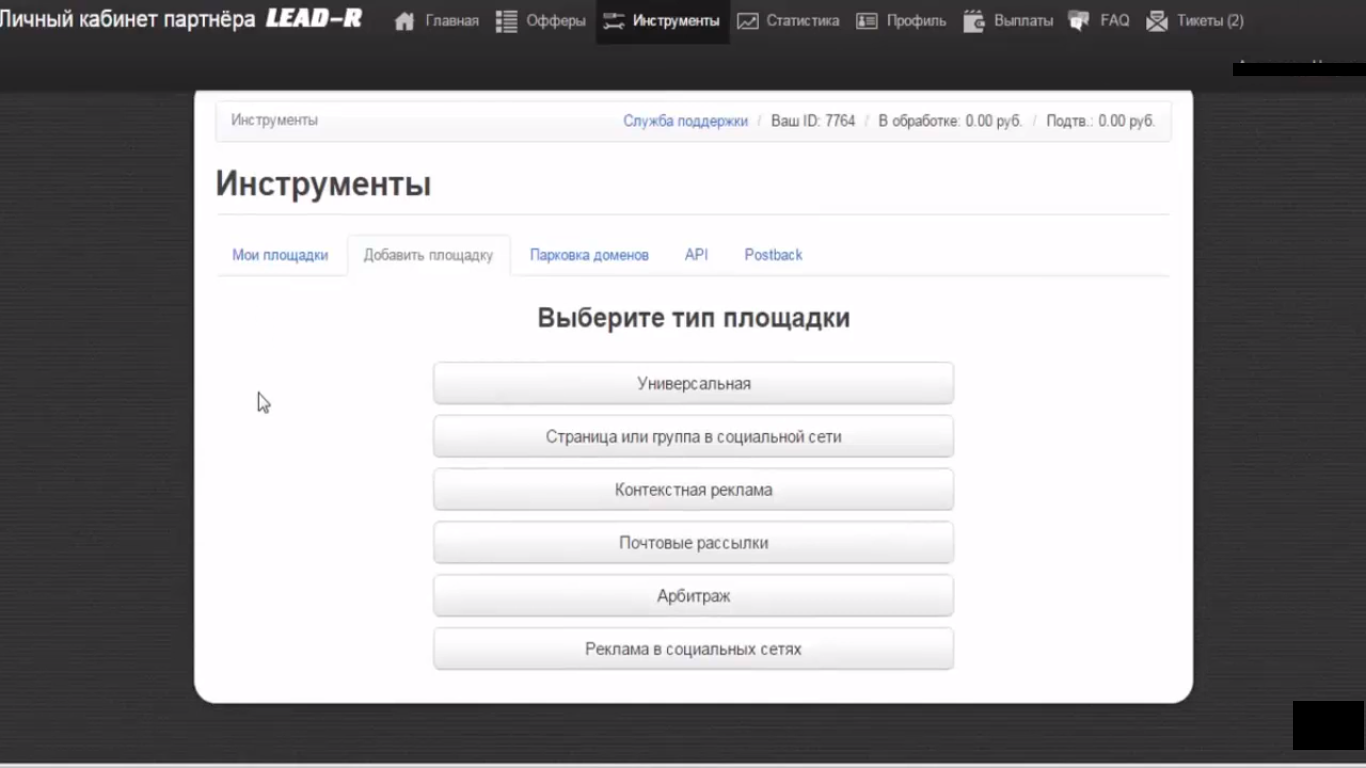
Task: Switch to the API tab
Action: 695,255
